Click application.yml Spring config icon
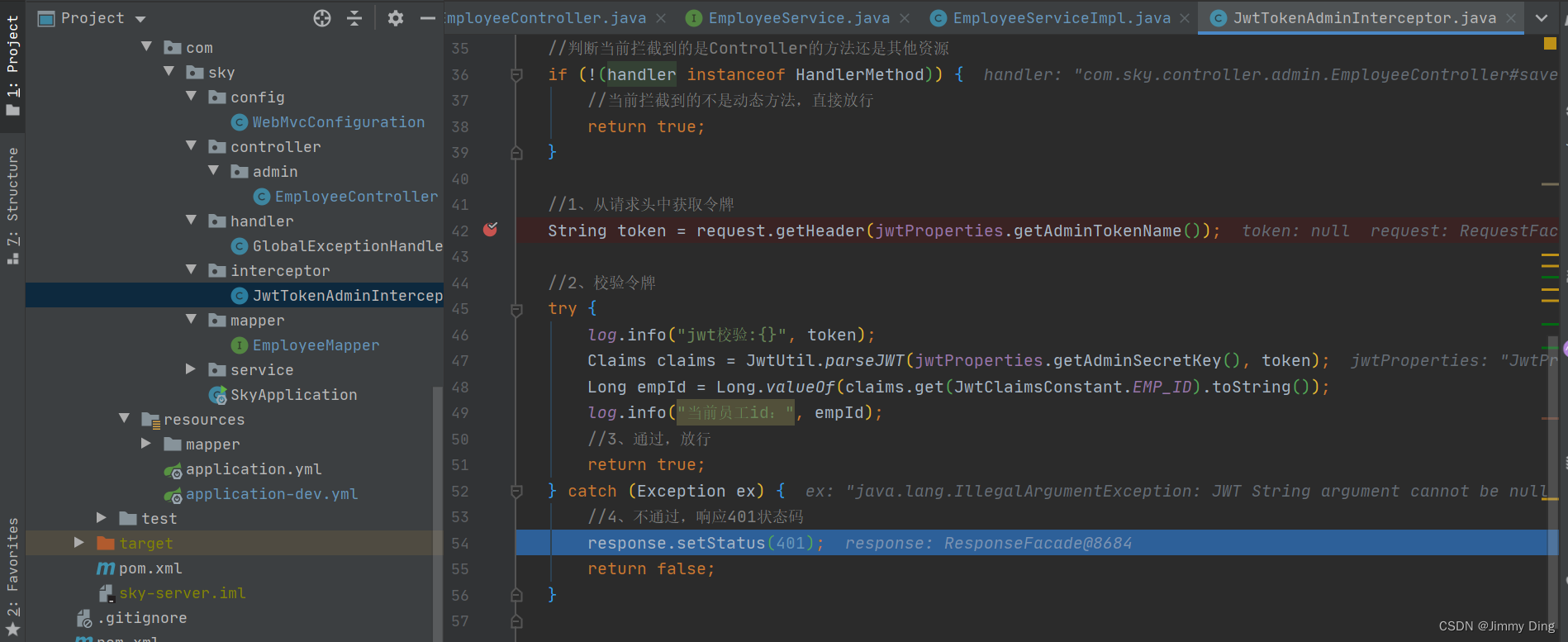The image size is (1568, 642). [173, 470]
